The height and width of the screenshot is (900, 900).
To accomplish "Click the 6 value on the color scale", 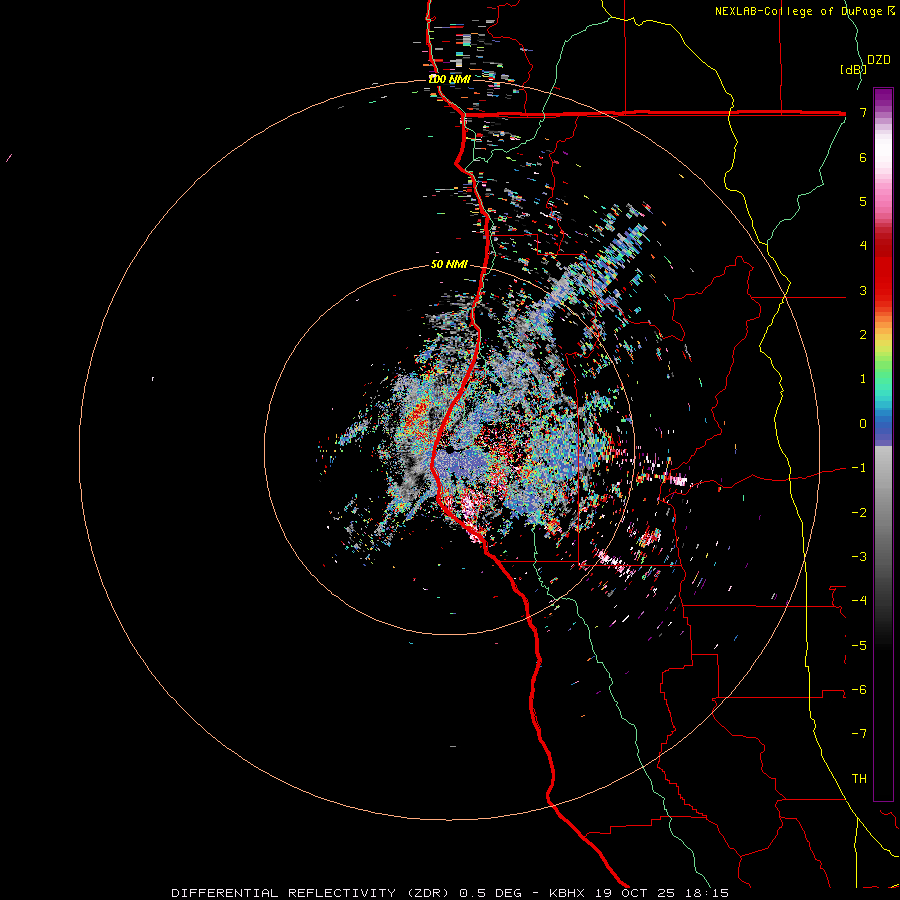I will [x=863, y=157].
